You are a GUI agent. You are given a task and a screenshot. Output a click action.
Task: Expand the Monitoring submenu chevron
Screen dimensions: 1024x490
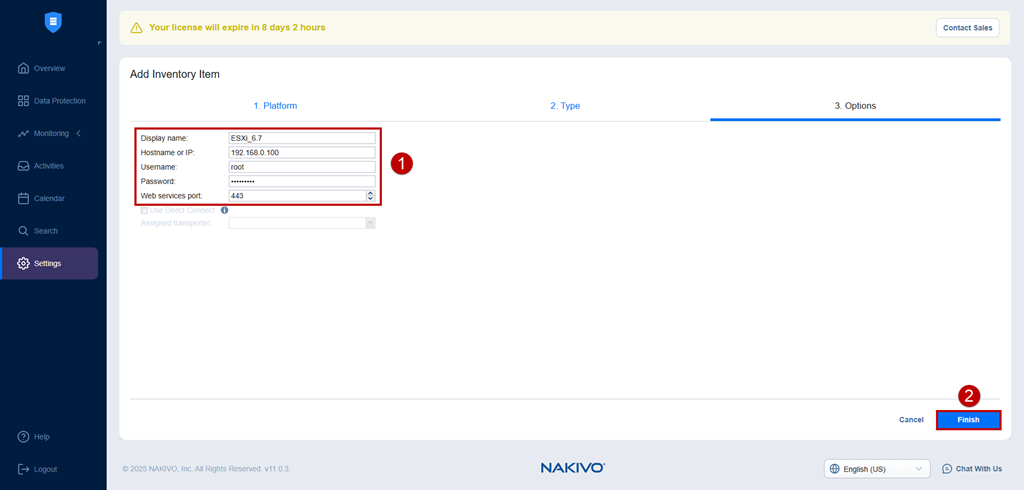point(78,133)
